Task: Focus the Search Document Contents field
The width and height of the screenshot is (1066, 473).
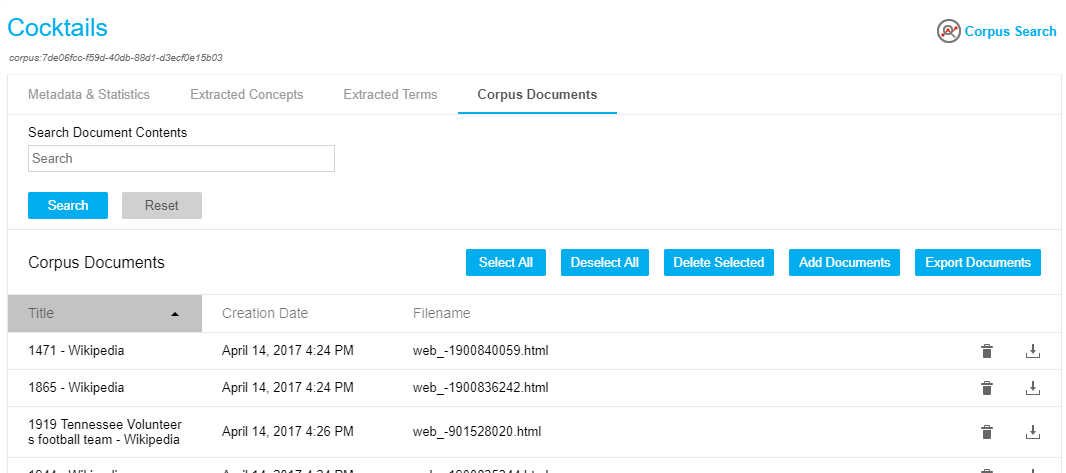Action: [x=181, y=159]
